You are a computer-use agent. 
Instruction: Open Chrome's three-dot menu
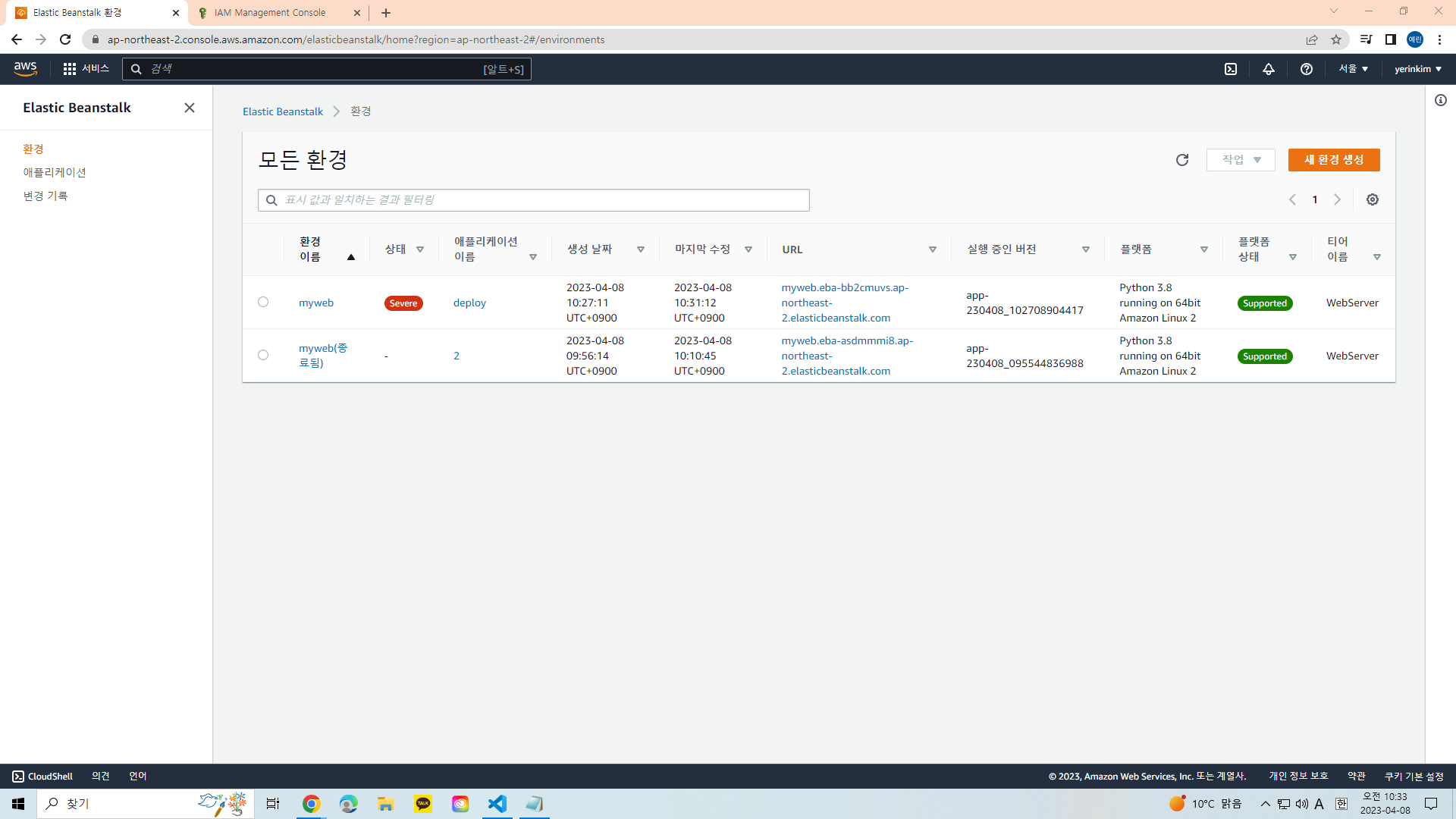(1440, 39)
